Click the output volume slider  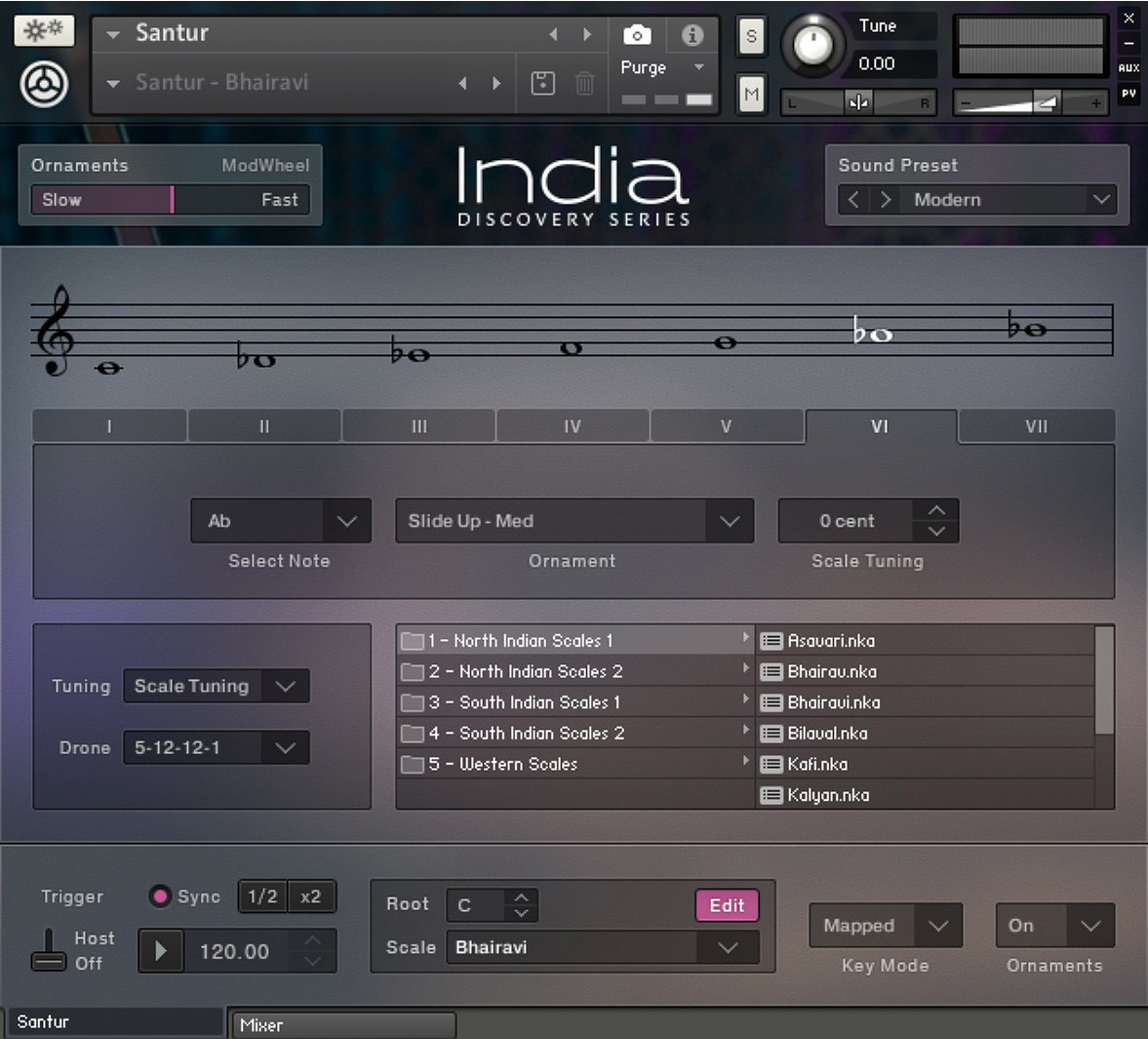1030,102
